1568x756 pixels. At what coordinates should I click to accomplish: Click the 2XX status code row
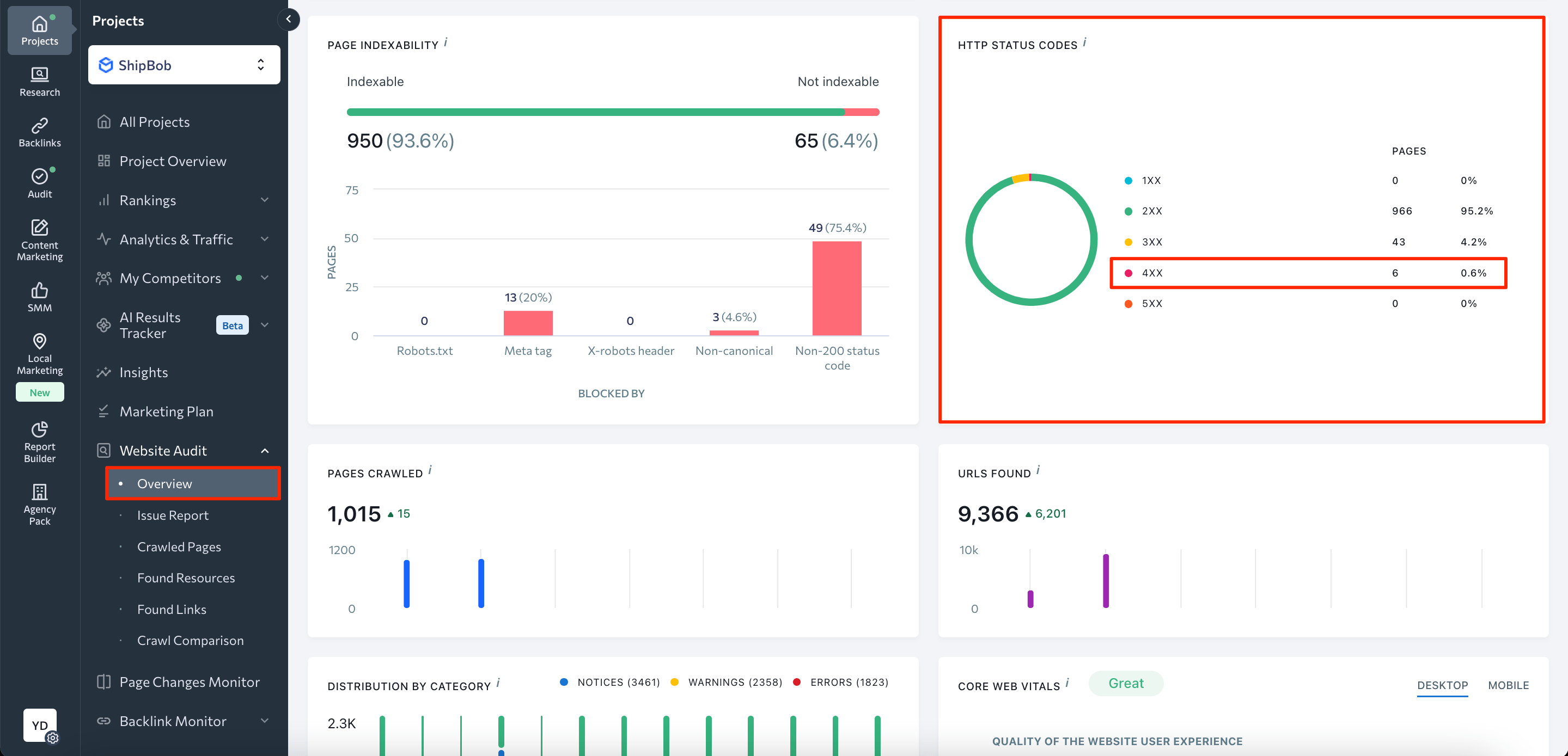[1308, 211]
